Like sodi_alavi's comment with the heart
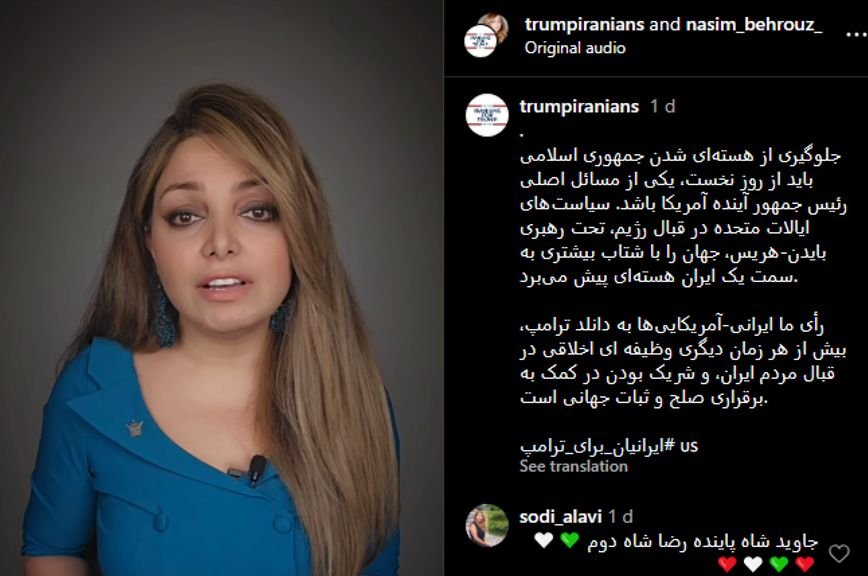This screenshot has width=868, height=576. pyautogui.click(x=839, y=552)
